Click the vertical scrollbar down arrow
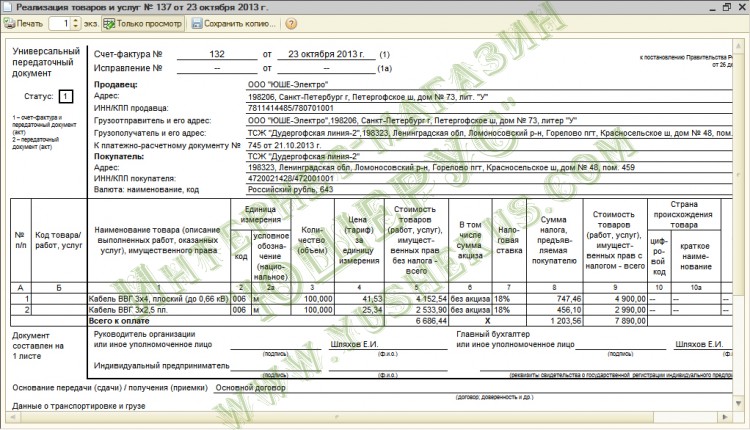750x430 pixels. [741, 405]
